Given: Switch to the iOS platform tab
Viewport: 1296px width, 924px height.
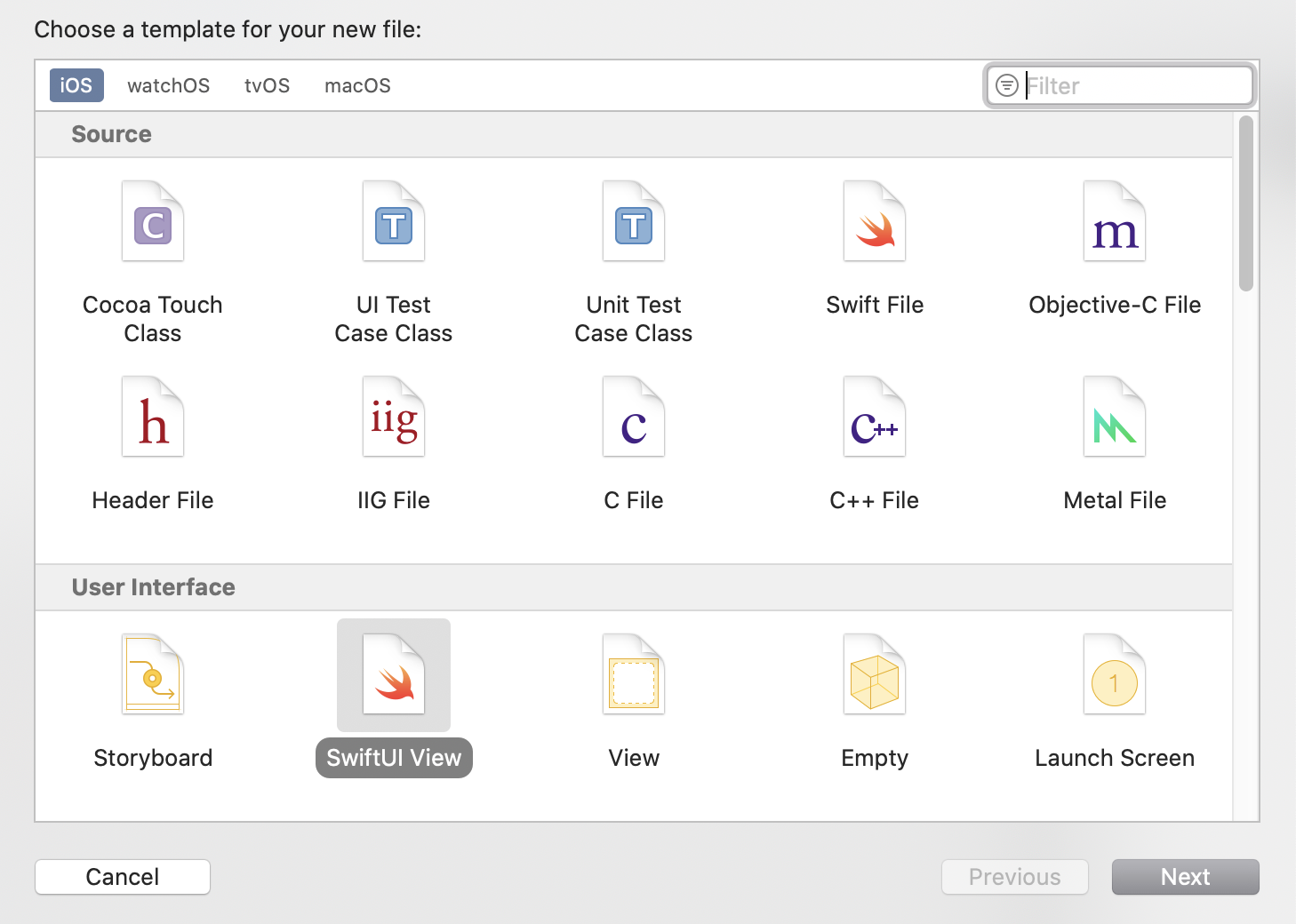Looking at the screenshot, I should coord(76,85).
